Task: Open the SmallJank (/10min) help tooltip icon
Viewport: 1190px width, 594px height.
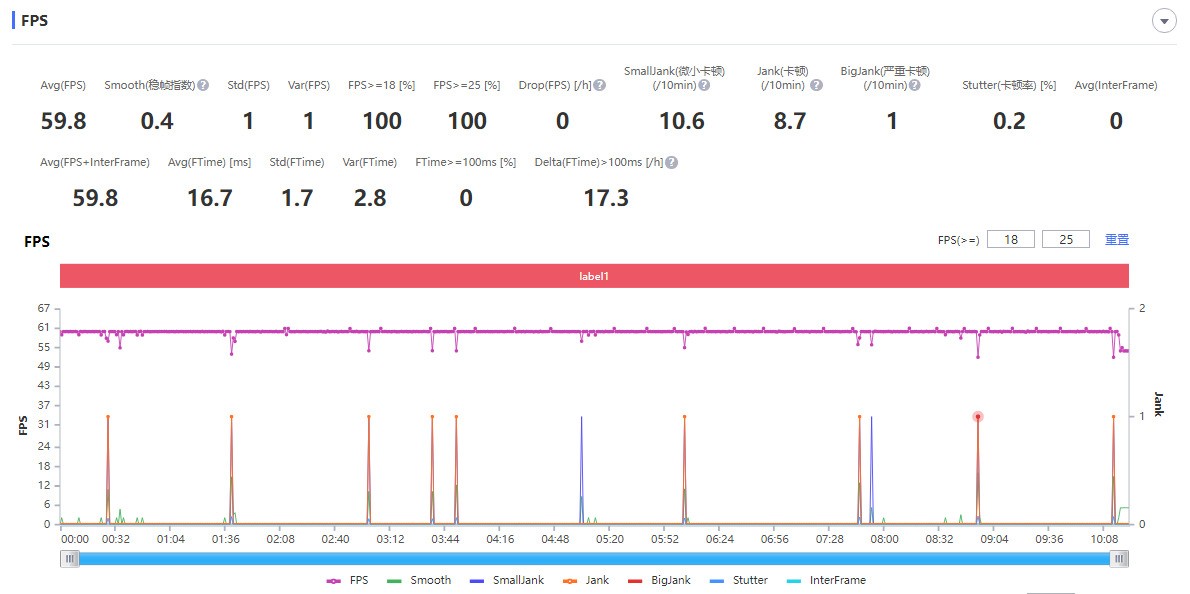Action: tap(704, 86)
